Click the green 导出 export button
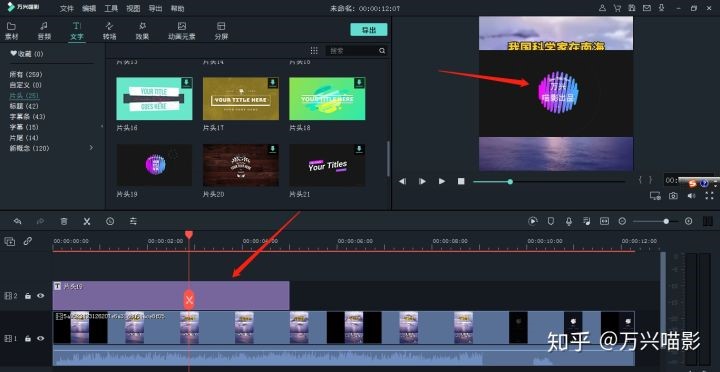 coord(369,30)
